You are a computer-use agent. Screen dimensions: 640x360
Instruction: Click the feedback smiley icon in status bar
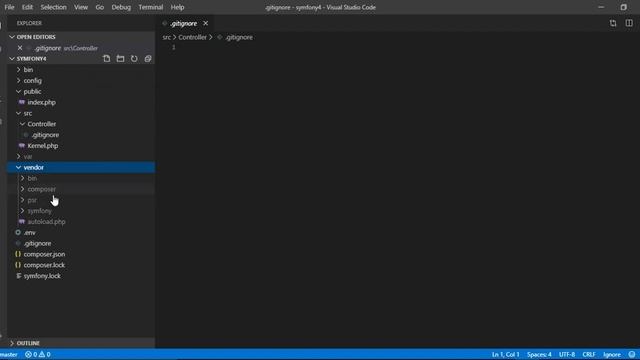(632, 354)
